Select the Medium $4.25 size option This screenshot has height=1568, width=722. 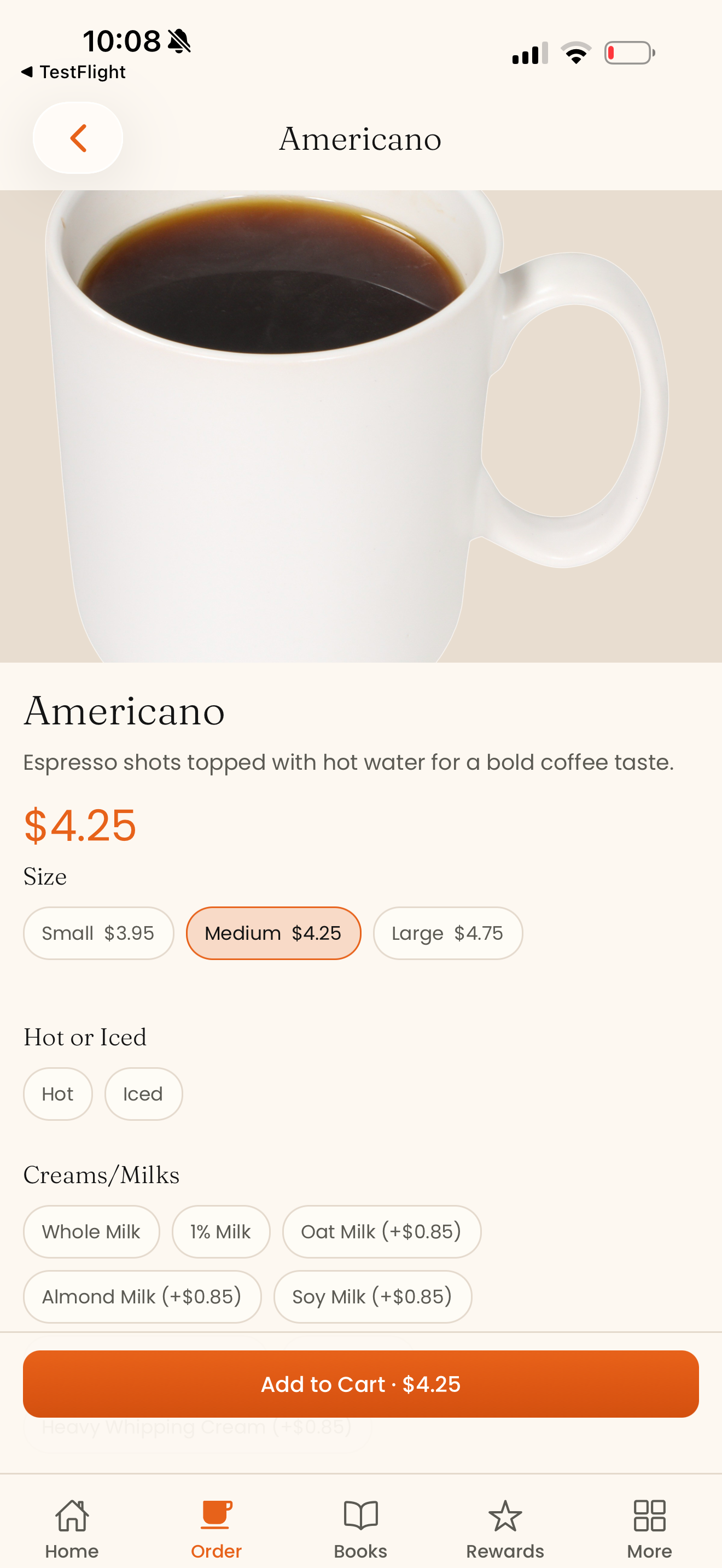click(x=273, y=933)
